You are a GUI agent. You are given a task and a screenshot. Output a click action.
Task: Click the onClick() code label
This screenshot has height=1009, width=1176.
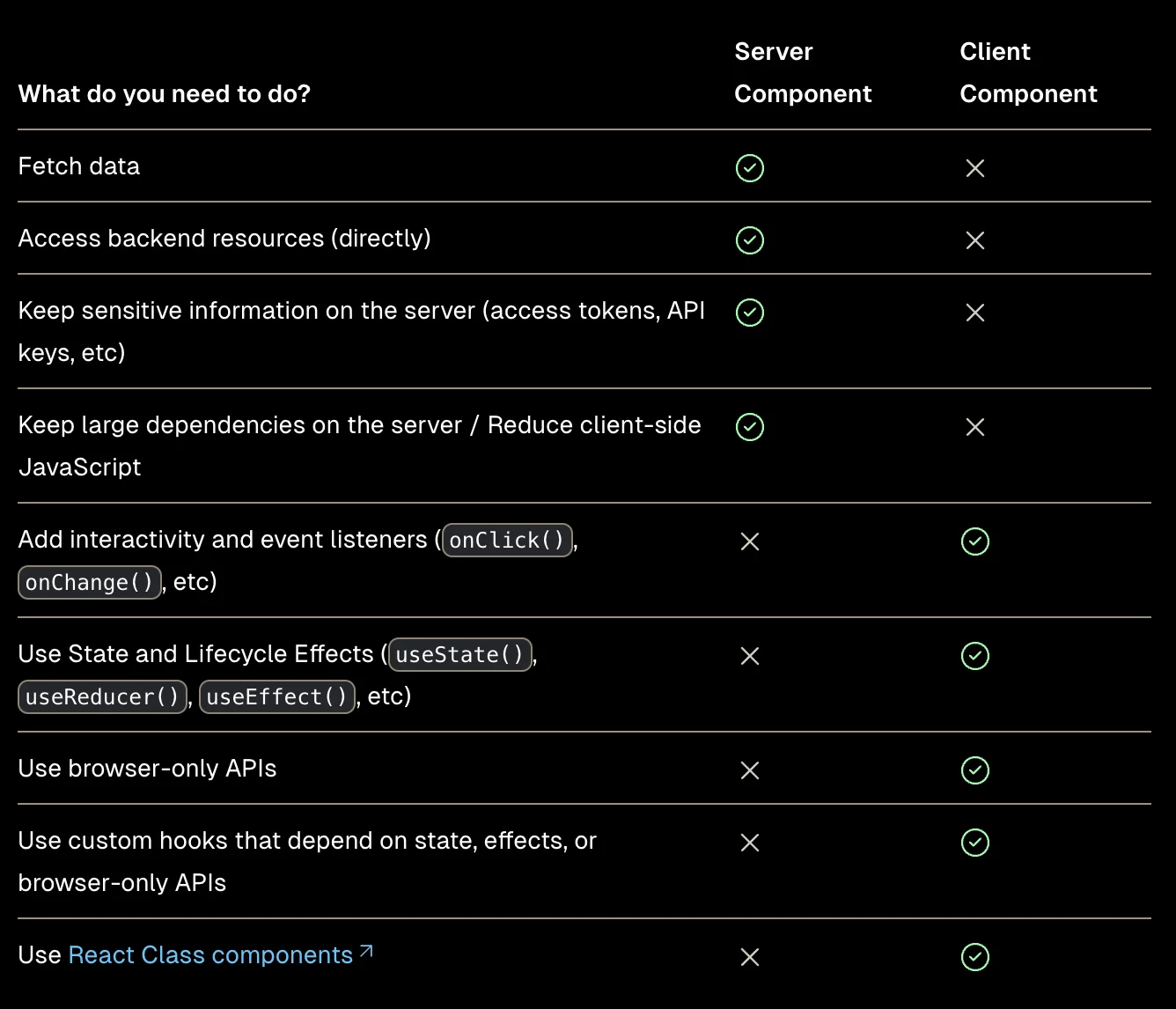pyautogui.click(x=507, y=540)
